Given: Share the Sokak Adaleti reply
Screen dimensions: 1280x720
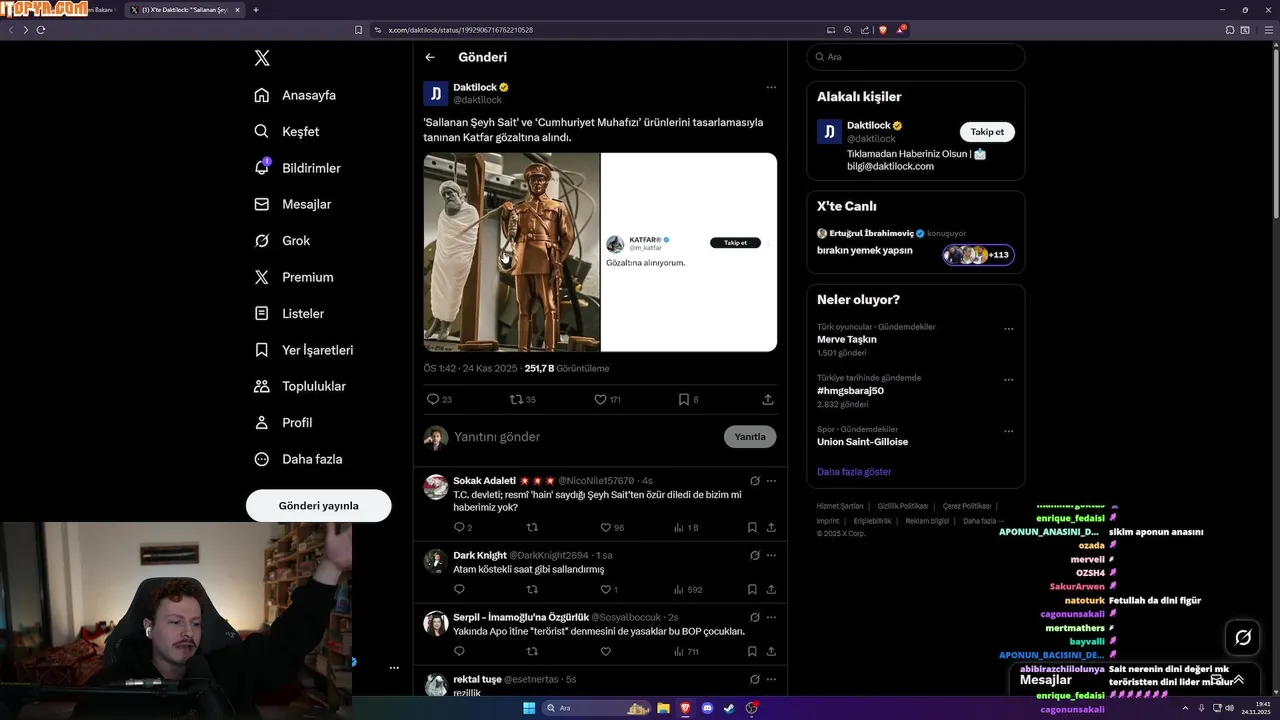Looking at the screenshot, I should (x=771, y=527).
